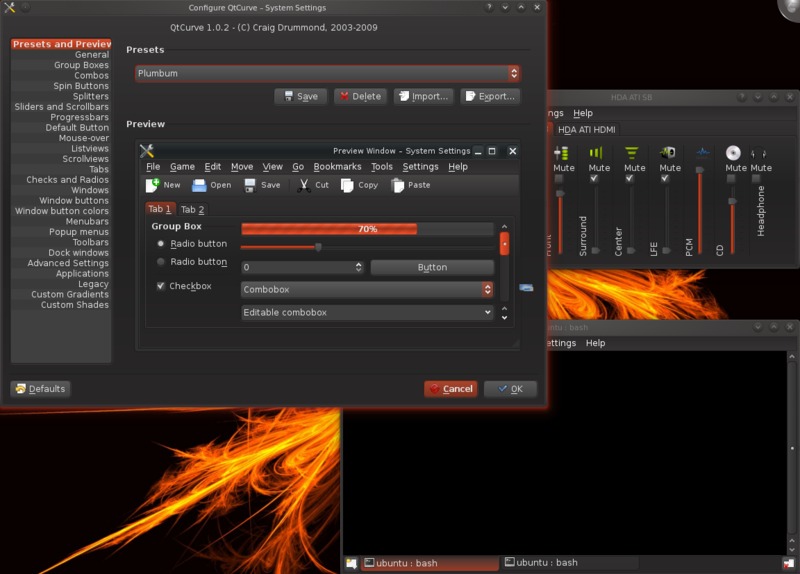This screenshot has height=574, width=800.
Task: Select Window buttons in settings list
Action: tap(74, 201)
